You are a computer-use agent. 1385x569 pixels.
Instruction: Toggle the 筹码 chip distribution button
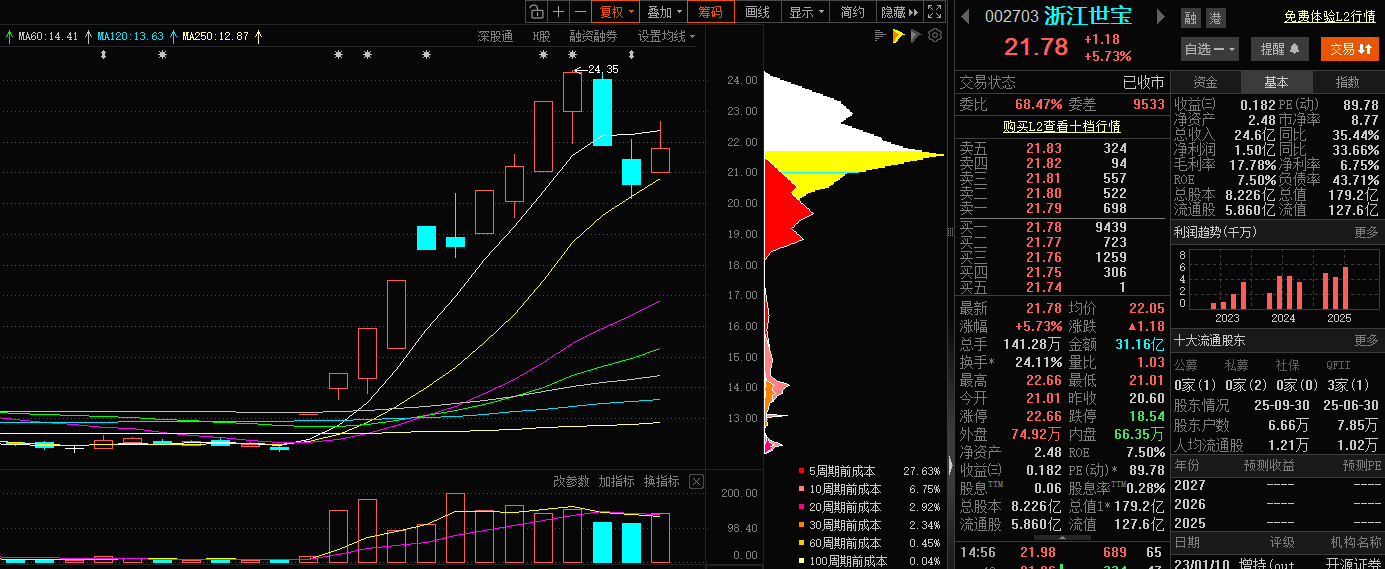click(x=711, y=12)
